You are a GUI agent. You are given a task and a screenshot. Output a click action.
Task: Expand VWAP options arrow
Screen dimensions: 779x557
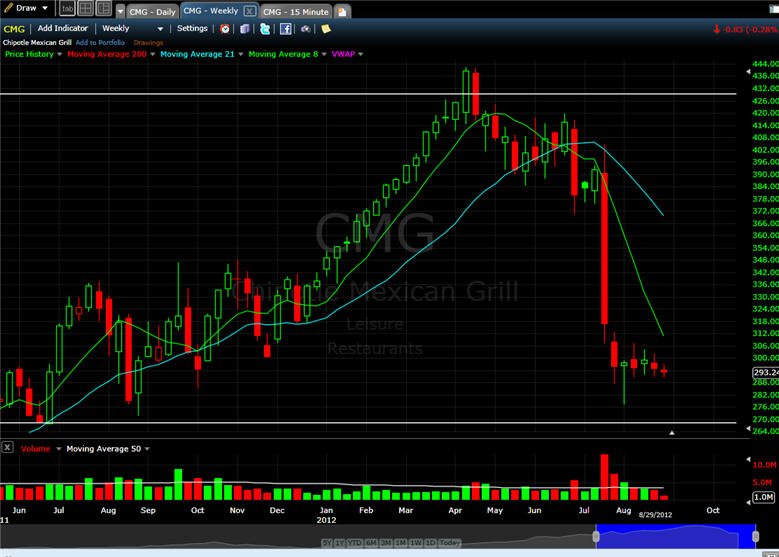point(361,54)
